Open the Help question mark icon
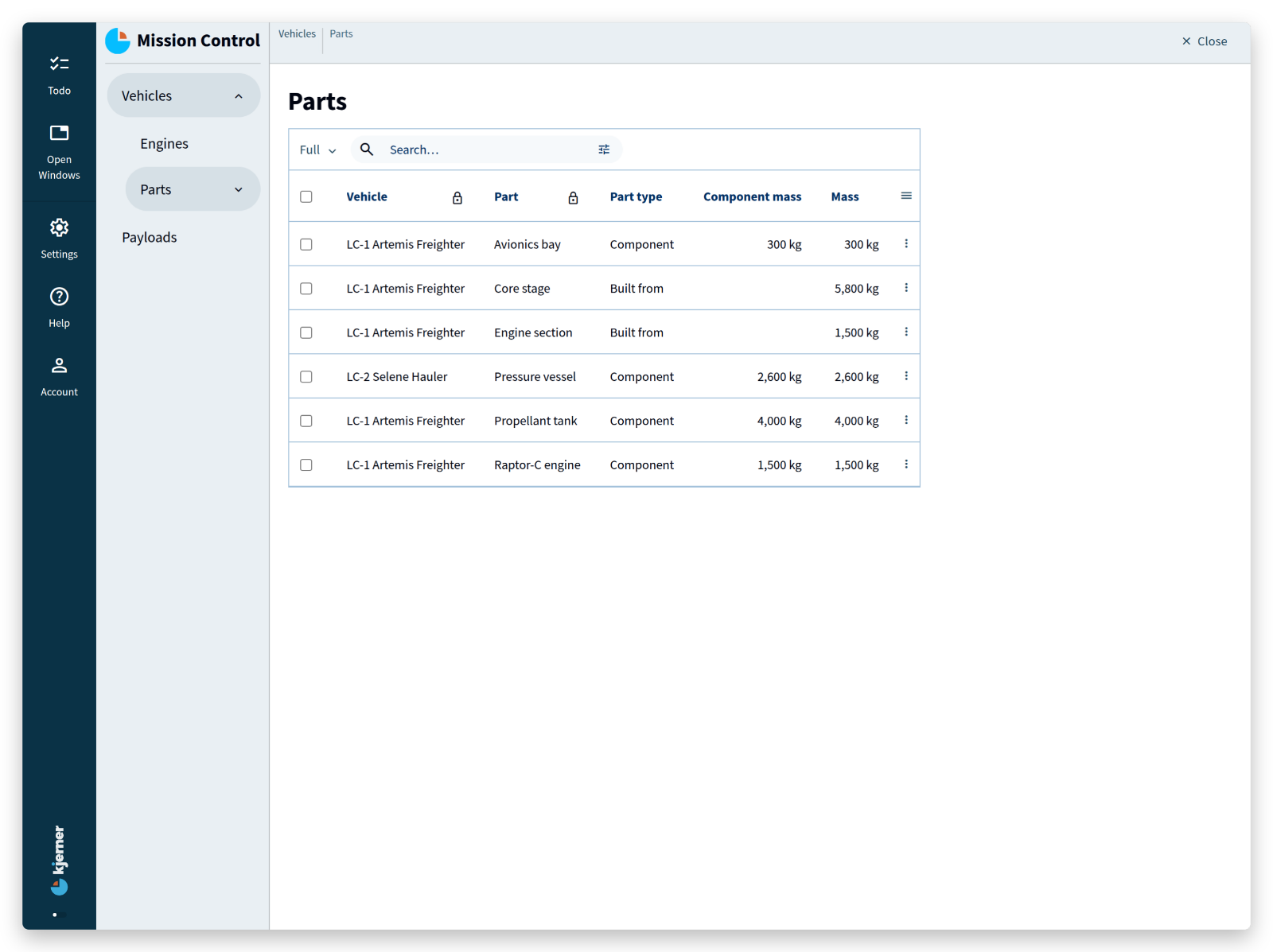 (59, 297)
